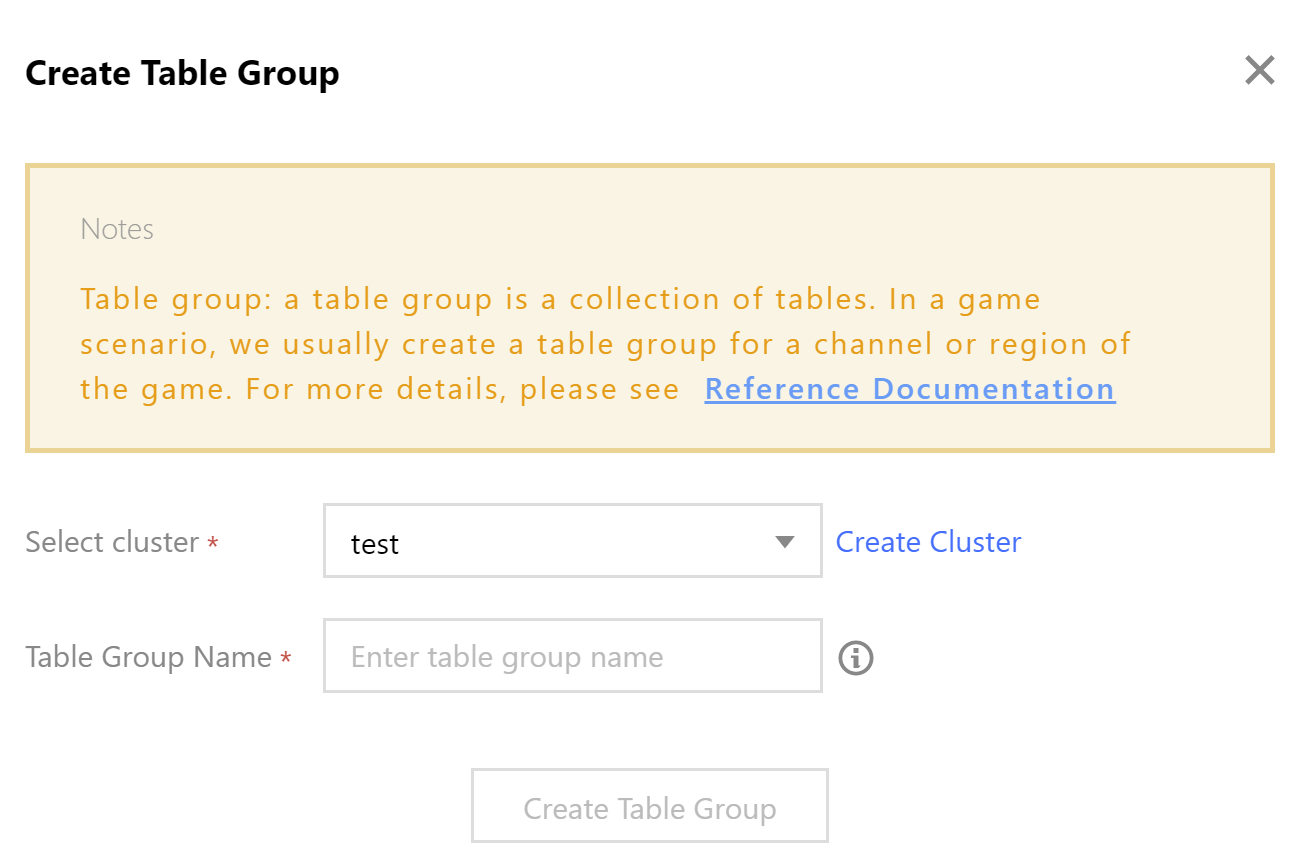Click the "Create Table Group" dialog title
The image size is (1304, 868).
pyautogui.click(x=182, y=73)
